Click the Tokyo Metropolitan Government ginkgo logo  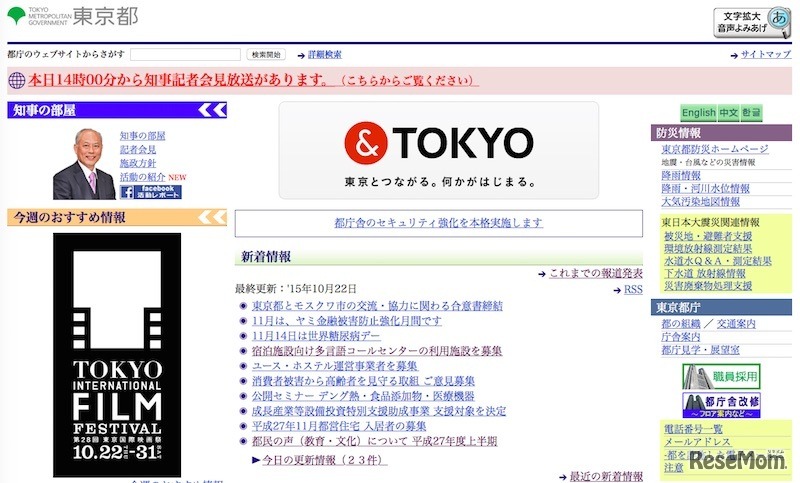[x=16, y=15]
